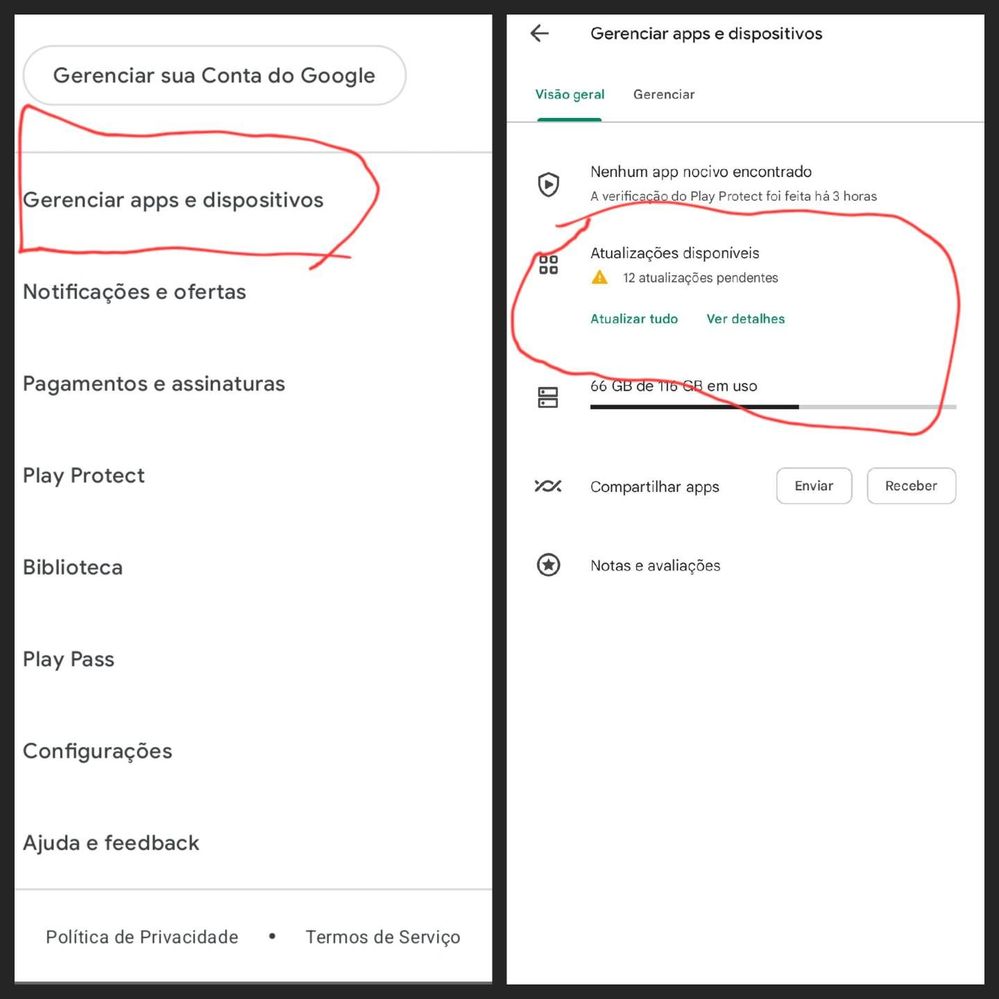Open Gerenciar apps e dispositivos menu item
The width and height of the screenshot is (999, 999).
click(254, 200)
